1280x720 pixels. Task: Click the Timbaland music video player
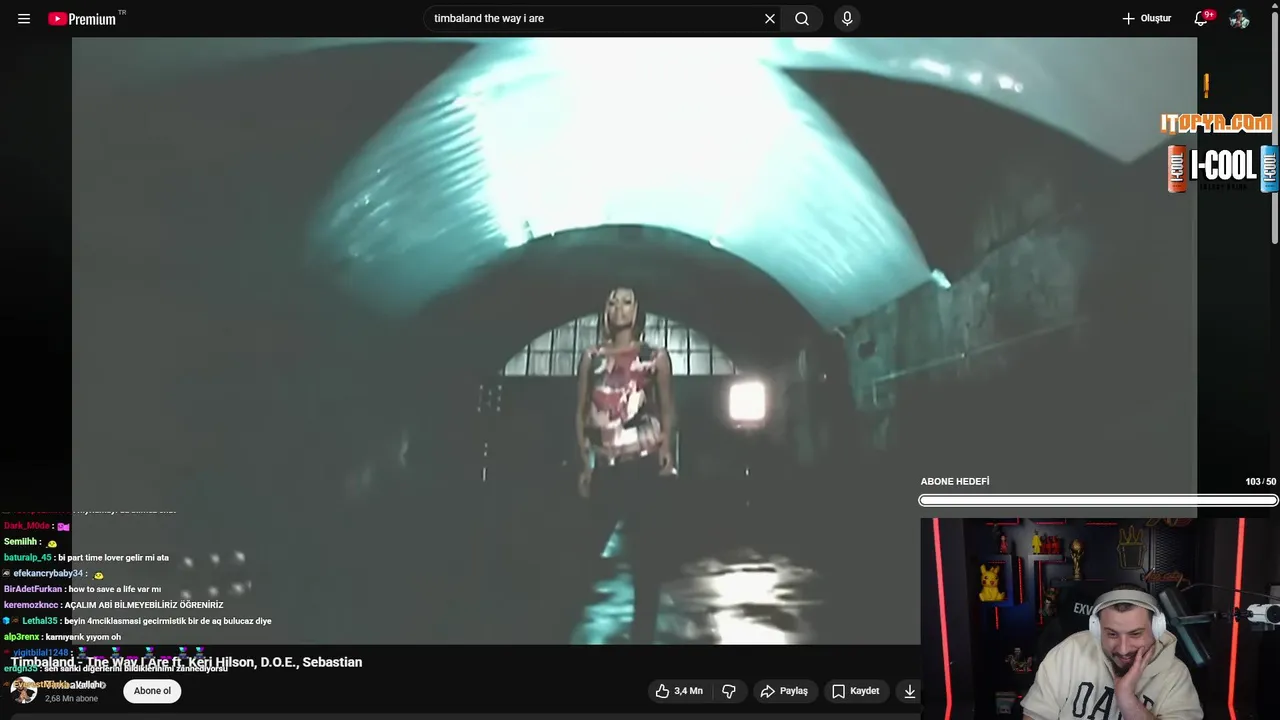pyautogui.click(x=634, y=340)
